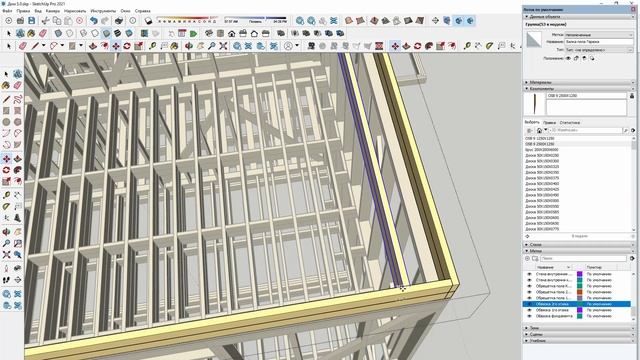Select the Shaded With Textures style icon
Screen dimensions: 640x360
pyautogui.click(x=118, y=33)
